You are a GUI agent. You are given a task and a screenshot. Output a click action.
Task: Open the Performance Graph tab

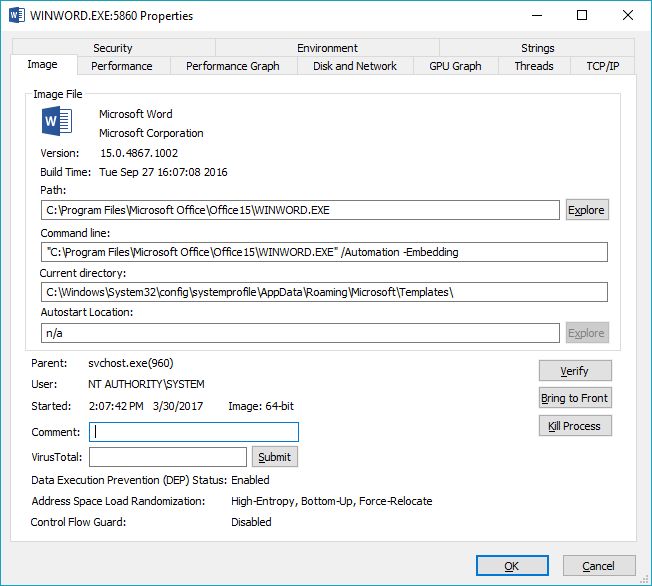[233, 66]
